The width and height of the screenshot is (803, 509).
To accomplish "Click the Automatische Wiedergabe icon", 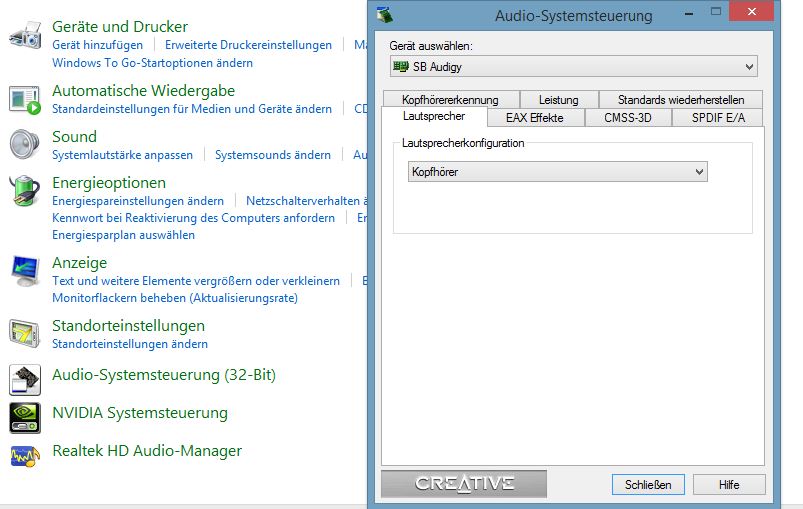I will [x=25, y=100].
